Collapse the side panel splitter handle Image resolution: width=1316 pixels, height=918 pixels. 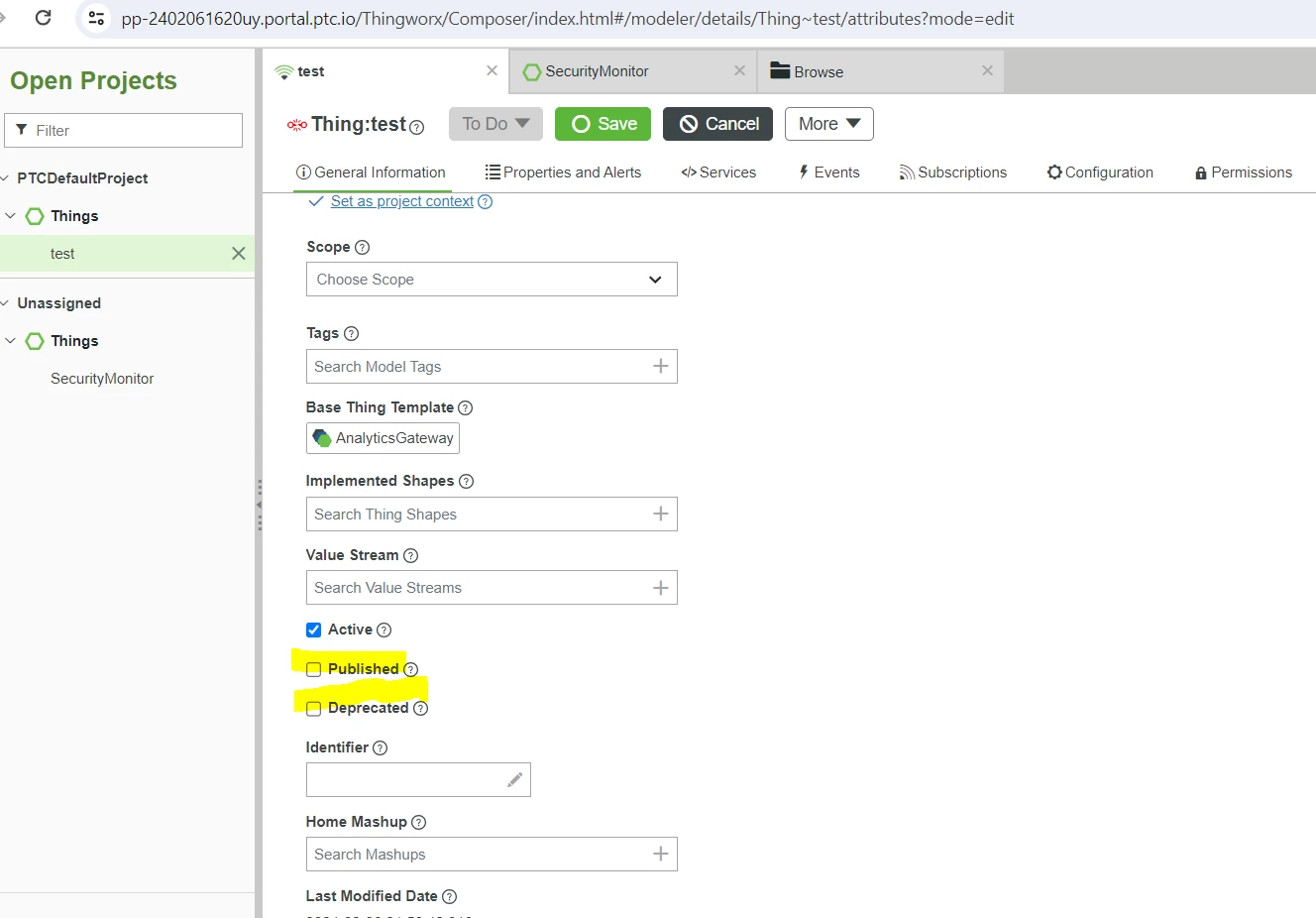(x=259, y=505)
